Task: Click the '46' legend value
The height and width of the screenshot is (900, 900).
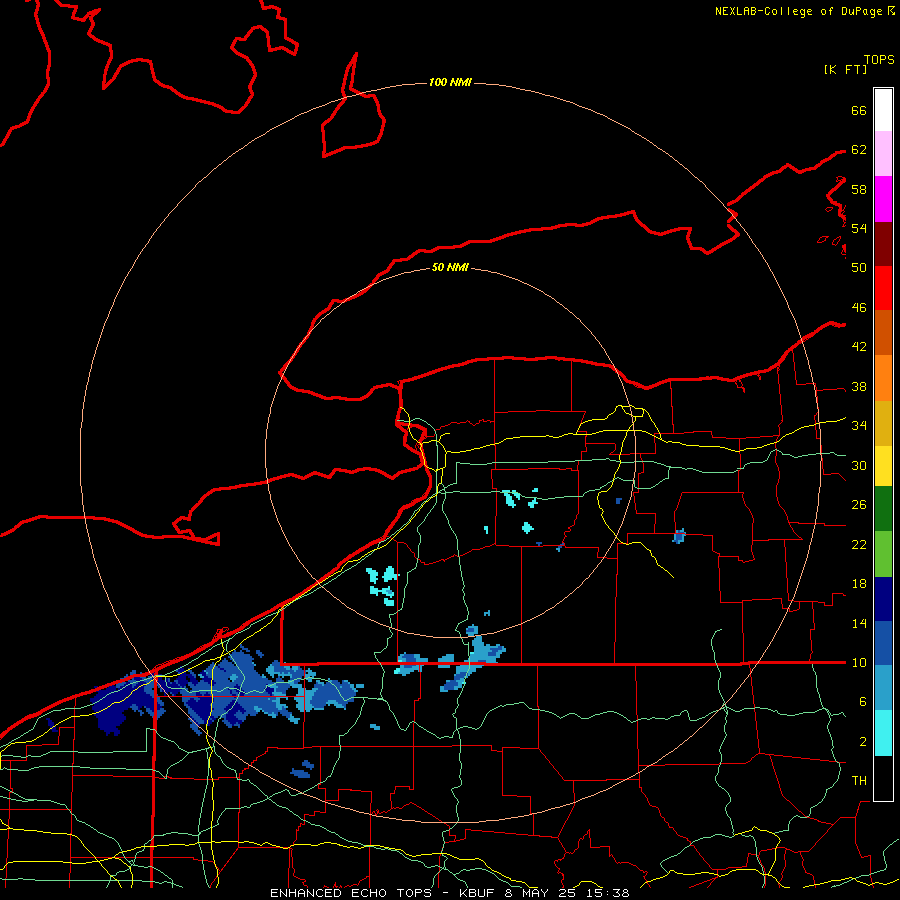Action: 859,308
